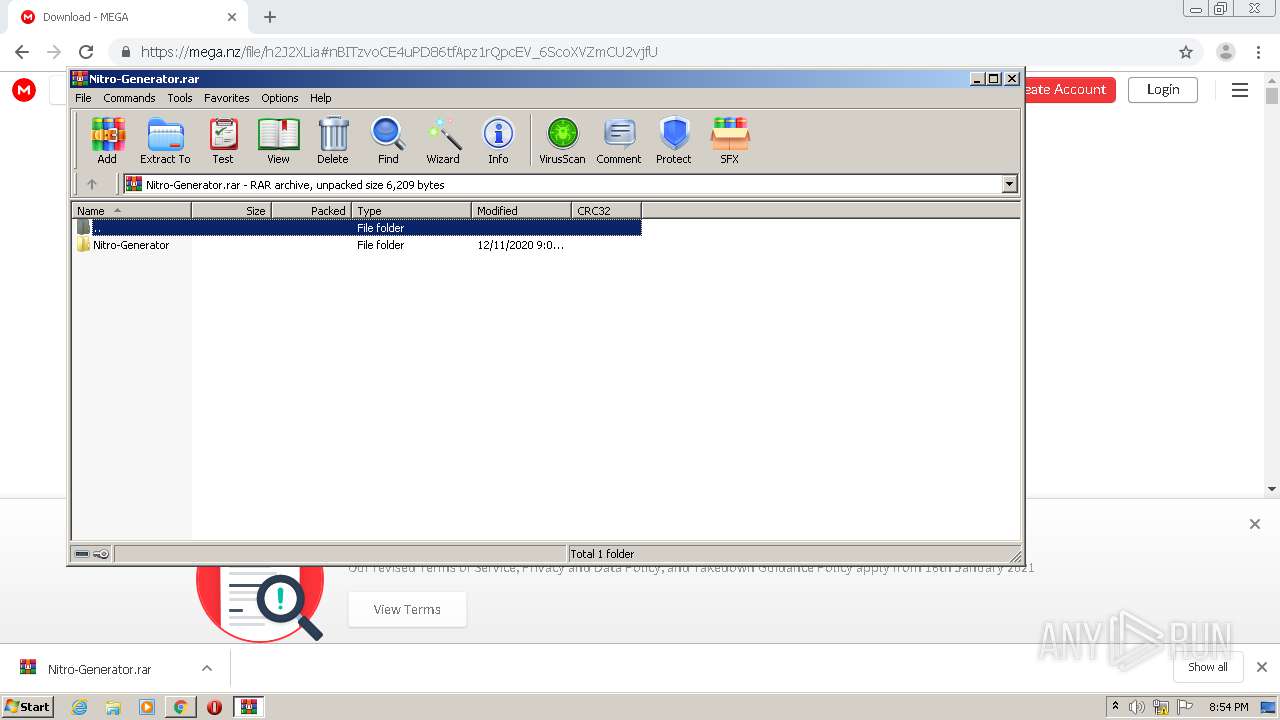Image resolution: width=1280 pixels, height=720 pixels.
Task: Open the View toolbar icon
Action: click(x=278, y=140)
